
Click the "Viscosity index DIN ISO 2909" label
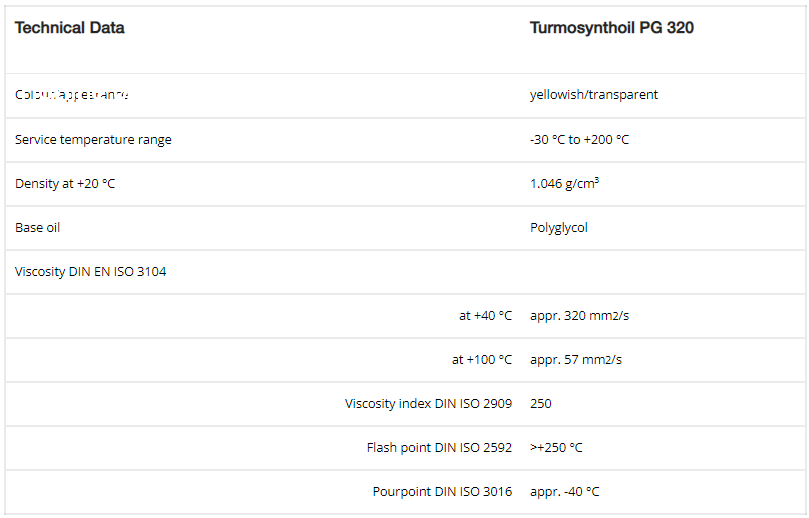428,403
